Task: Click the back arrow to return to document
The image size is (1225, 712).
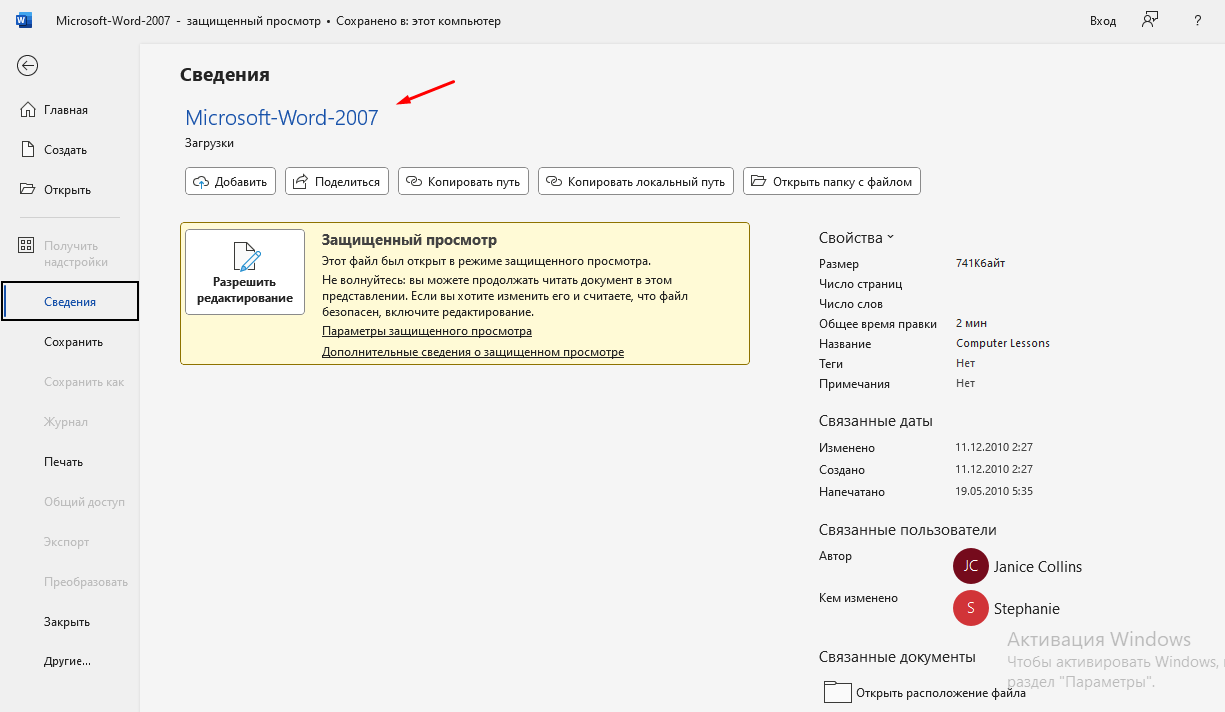Action: point(28,66)
